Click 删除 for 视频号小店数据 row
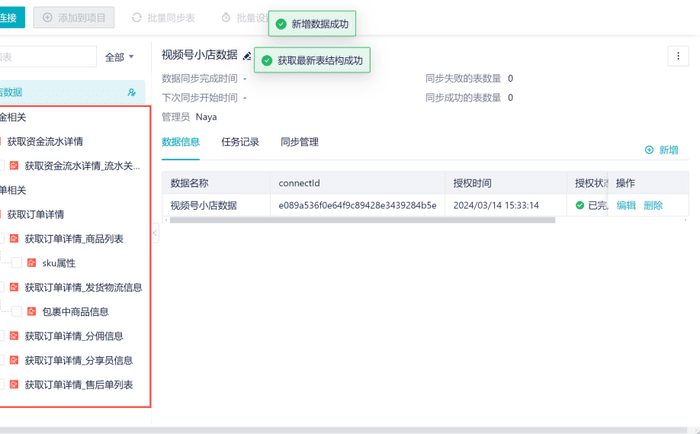Screen dimensions: 700x434 tap(653, 205)
